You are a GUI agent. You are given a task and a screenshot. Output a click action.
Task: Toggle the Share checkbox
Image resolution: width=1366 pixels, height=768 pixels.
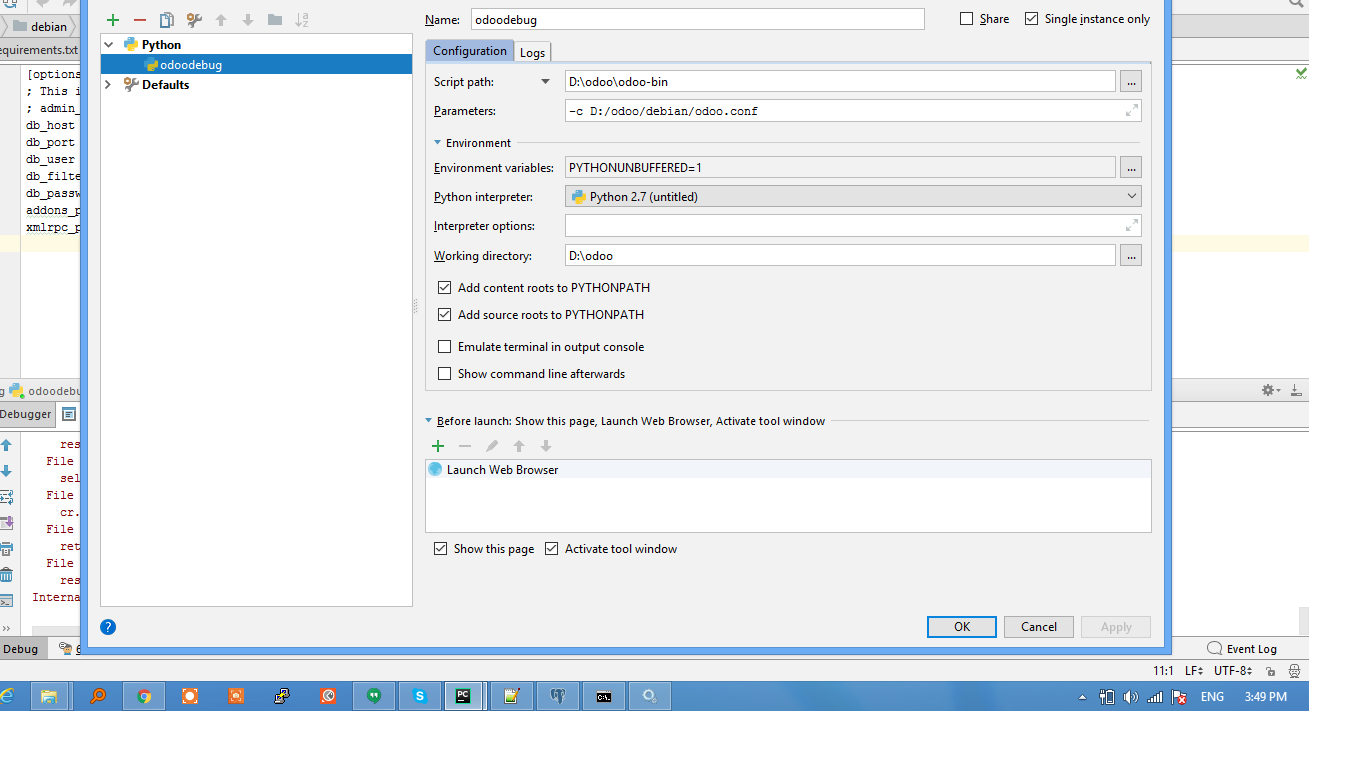point(966,19)
